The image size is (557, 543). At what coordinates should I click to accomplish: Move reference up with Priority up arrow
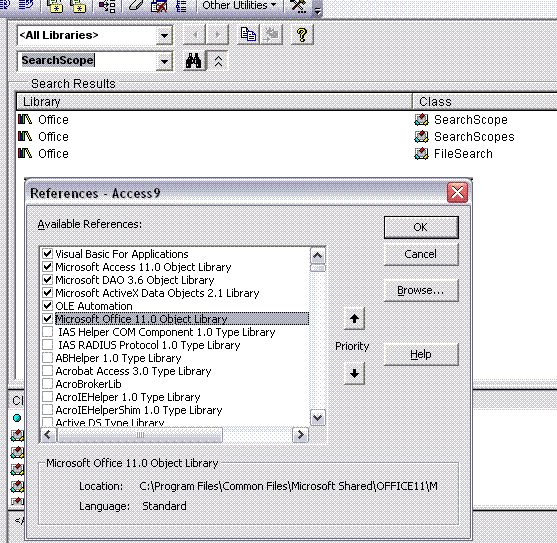tap(354, 319)
